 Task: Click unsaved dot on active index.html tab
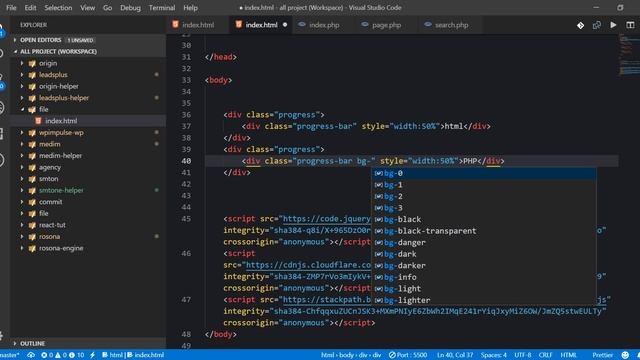285,25
